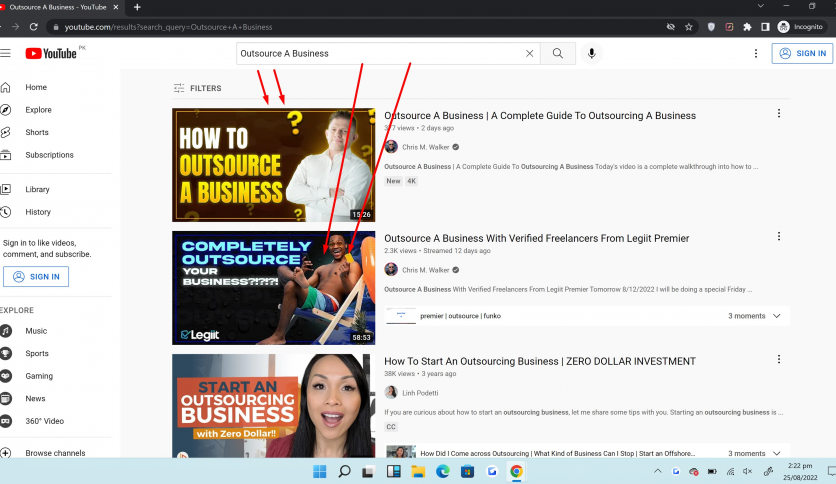Screen dimensions: 836x484
Task: Select the Gaming category icon
Action: point(6,376)
